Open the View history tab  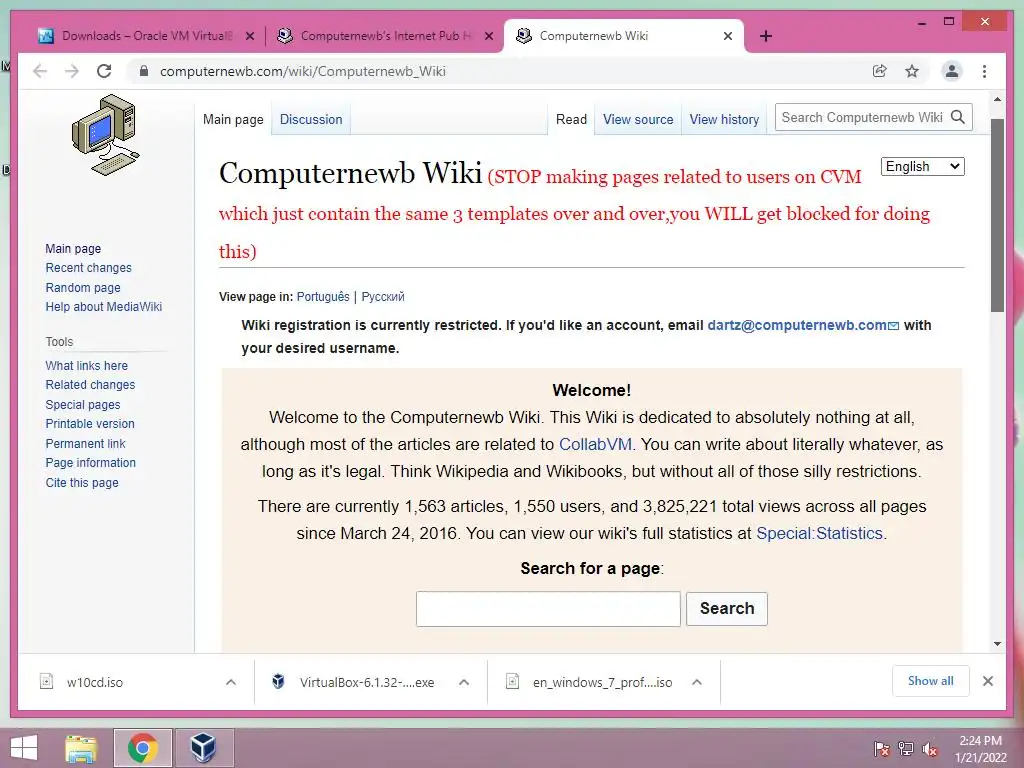(724, 120)
